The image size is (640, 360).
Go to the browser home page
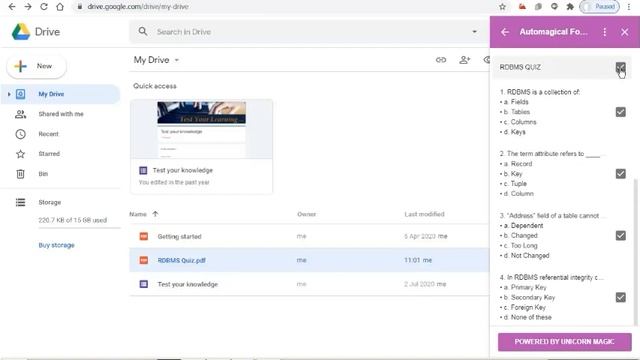[x=60, y=7]
